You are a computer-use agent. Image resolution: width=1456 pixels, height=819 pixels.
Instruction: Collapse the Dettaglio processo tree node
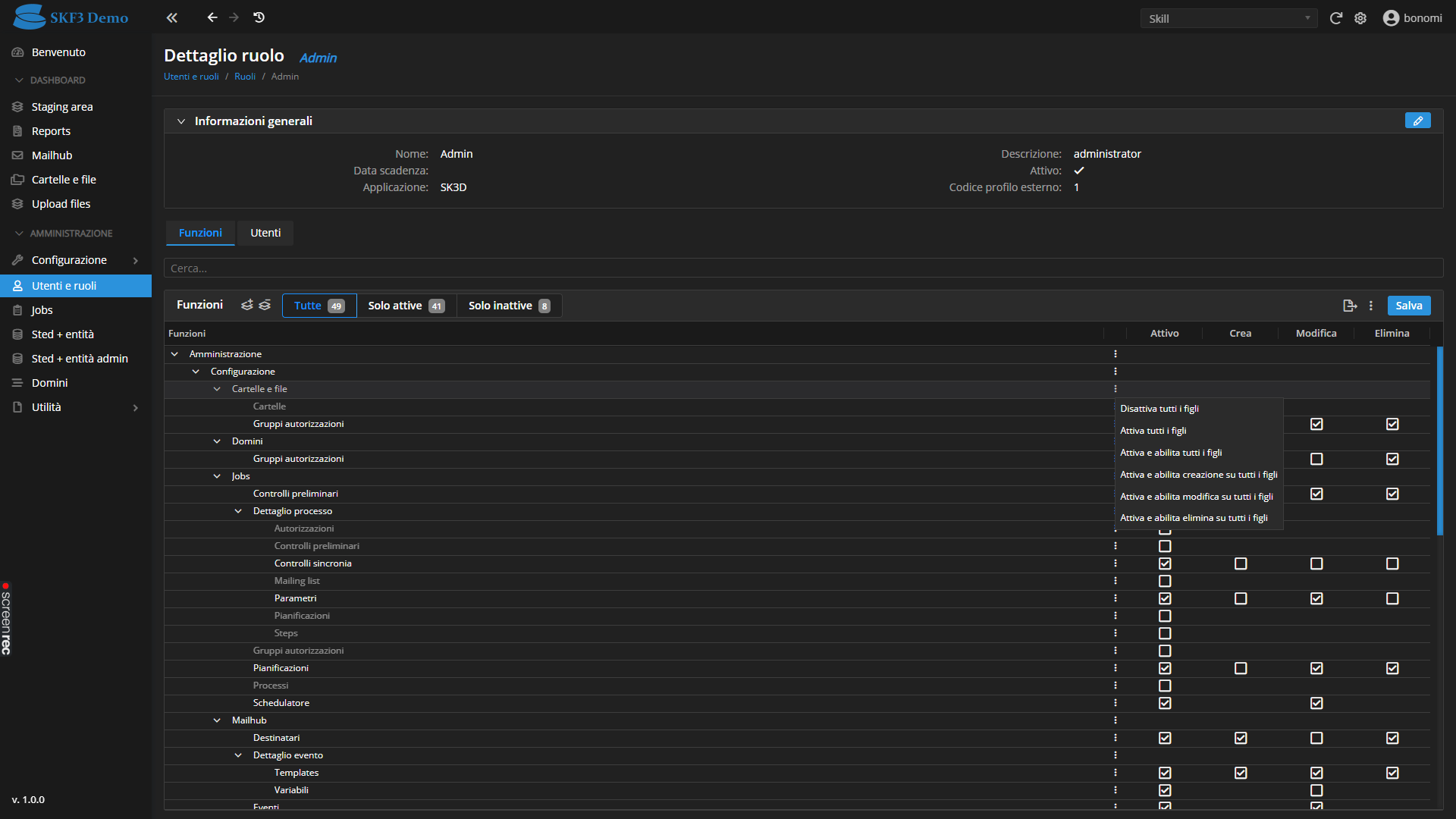pyautogui.click(x=238, y=511)
